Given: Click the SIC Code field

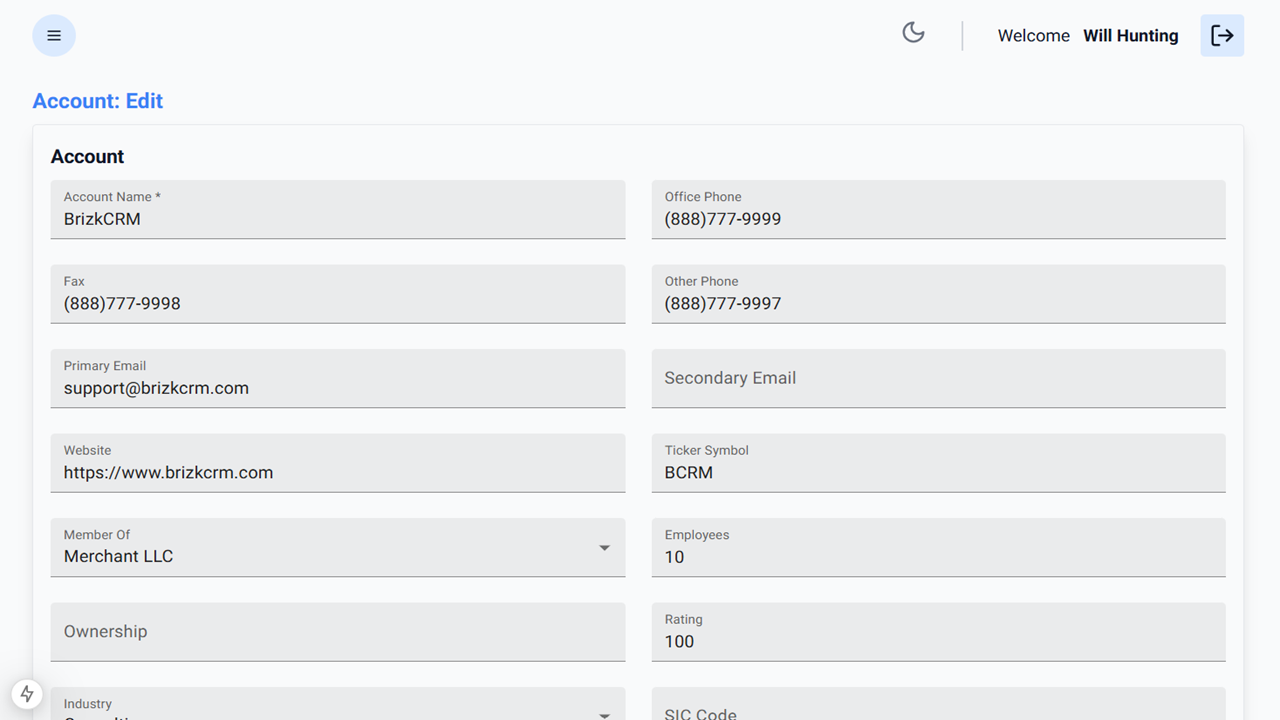Looking at the screenshot, I should [938, 711].
